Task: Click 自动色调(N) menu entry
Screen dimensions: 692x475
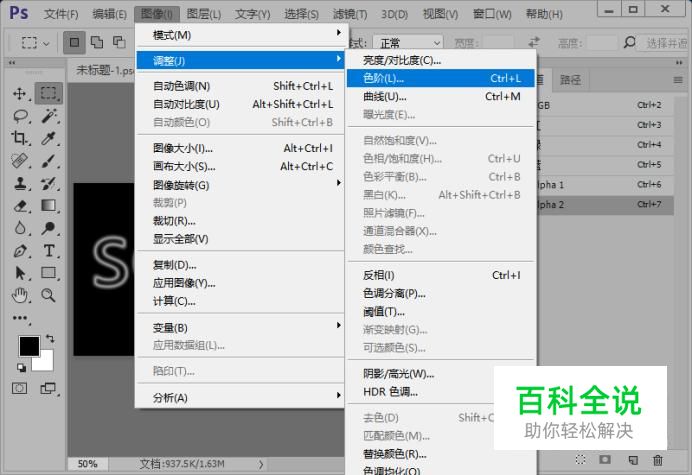Action: pos(241,86)
